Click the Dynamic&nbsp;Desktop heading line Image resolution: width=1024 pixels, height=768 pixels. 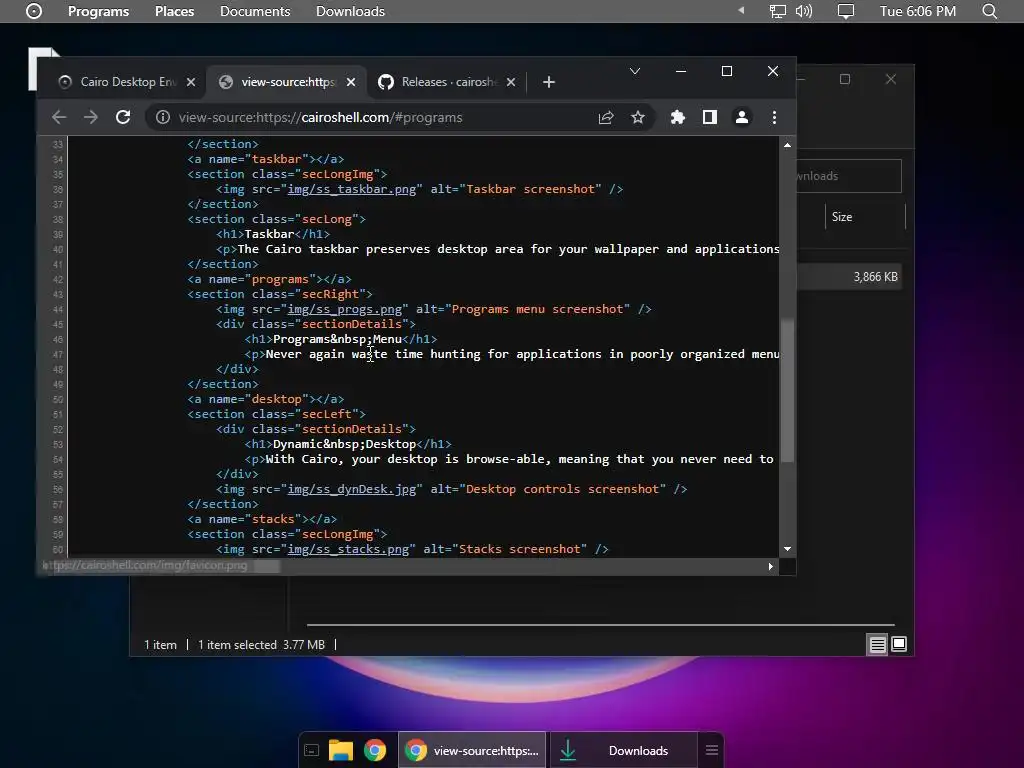tap(347, 444)
